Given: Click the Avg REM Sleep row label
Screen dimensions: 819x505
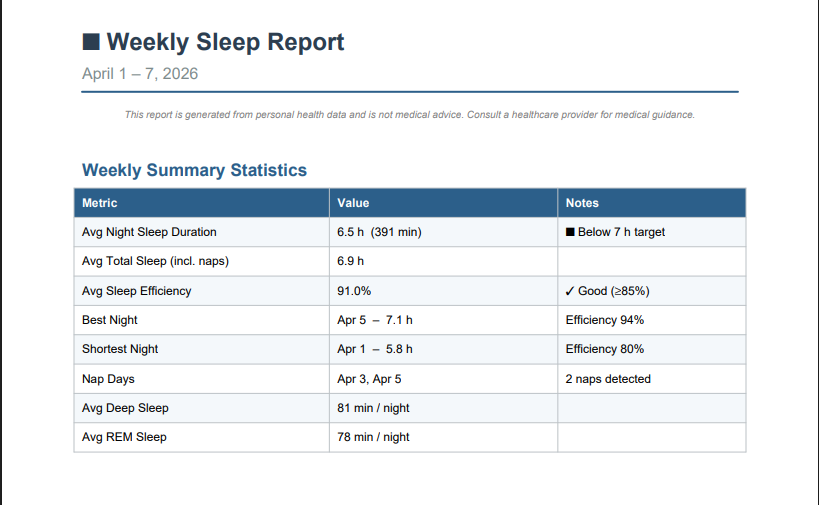Looking at the screenshot, I should (x=124, y=437).
